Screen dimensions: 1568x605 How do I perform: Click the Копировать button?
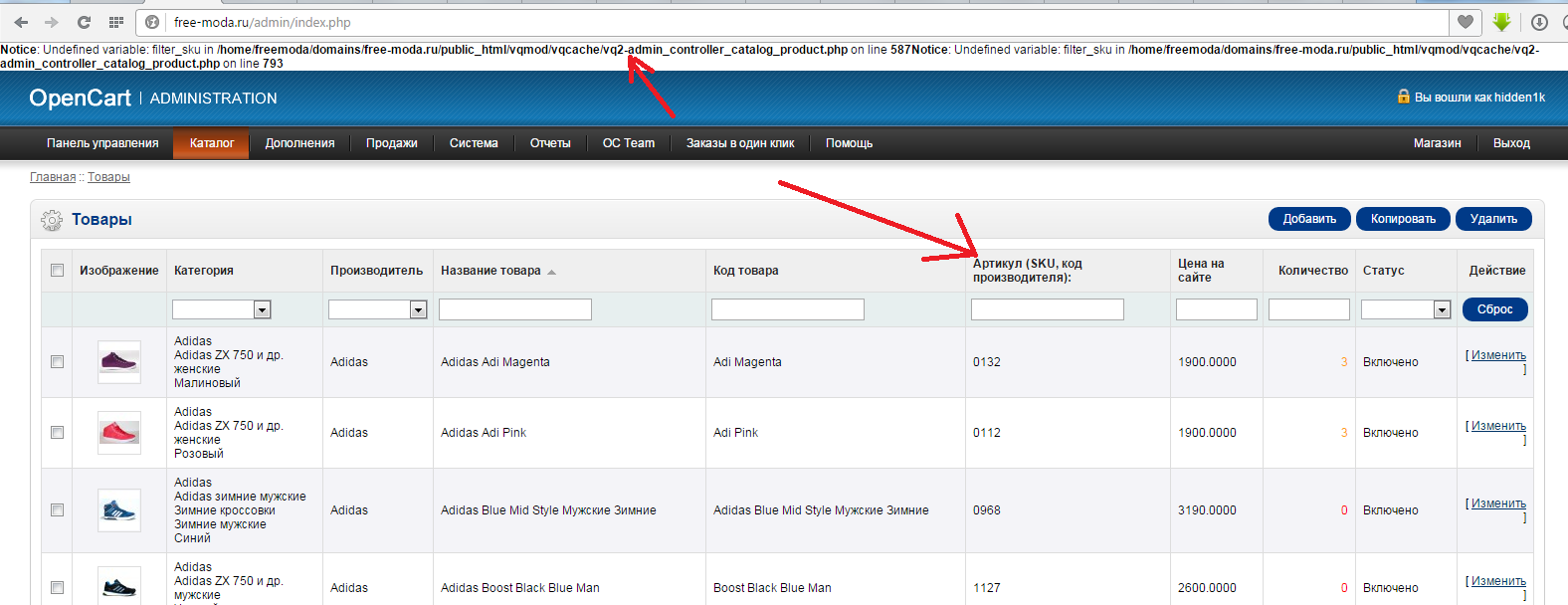point(1403,219)
